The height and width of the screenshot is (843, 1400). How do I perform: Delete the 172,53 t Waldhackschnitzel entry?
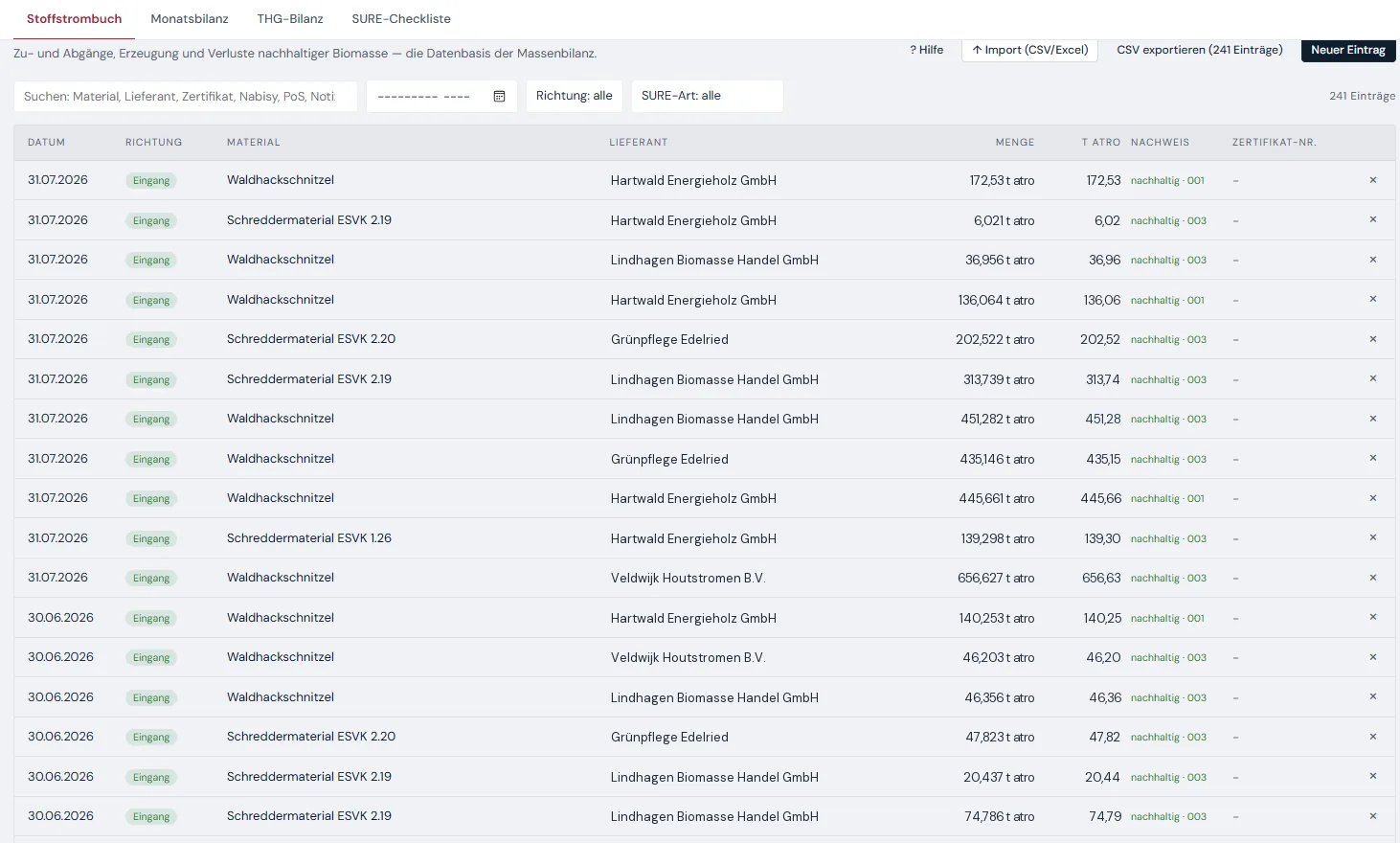1372,180
